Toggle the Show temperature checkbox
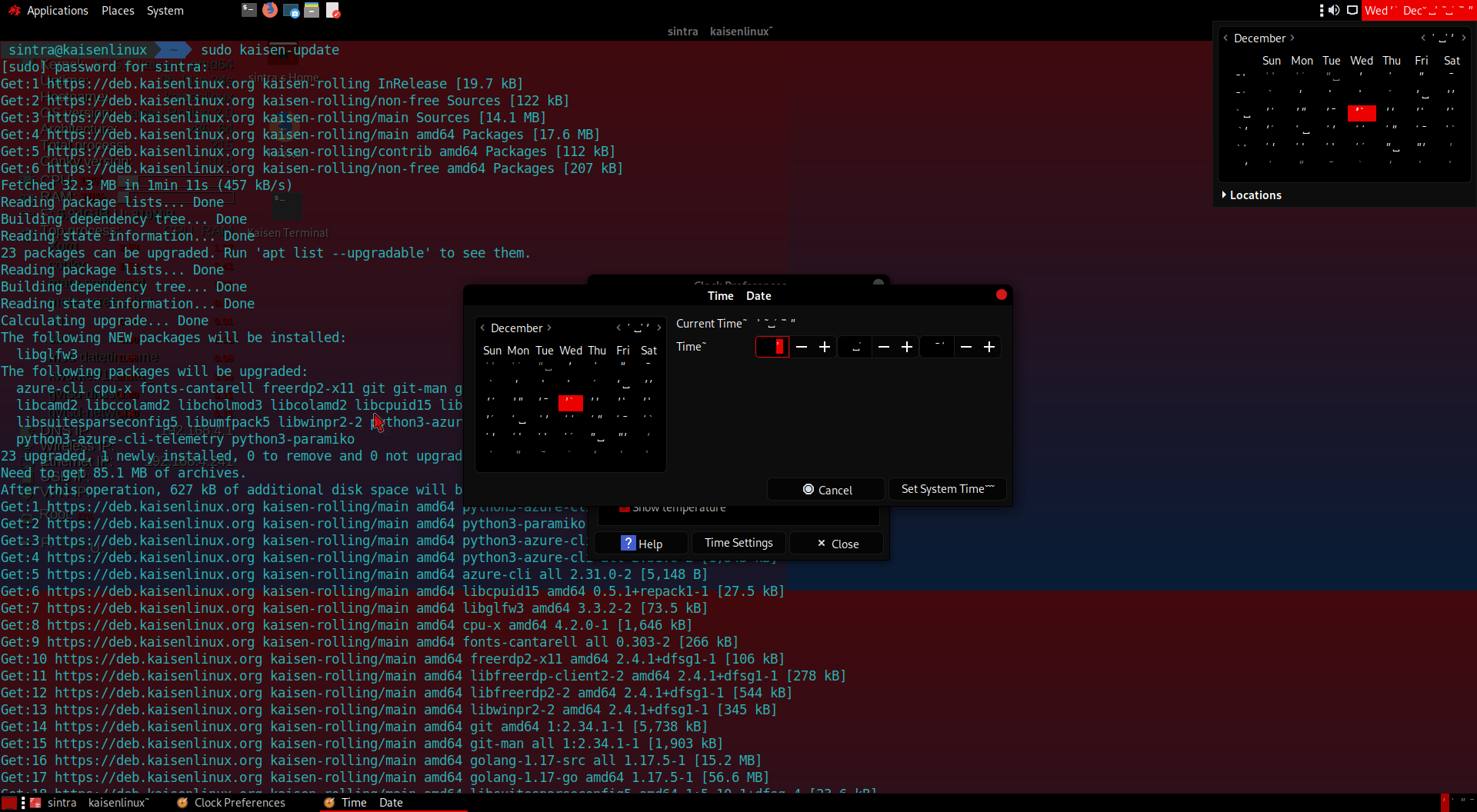The height and width of the screenshot is (812, 1477). click(x=625, y=507)
